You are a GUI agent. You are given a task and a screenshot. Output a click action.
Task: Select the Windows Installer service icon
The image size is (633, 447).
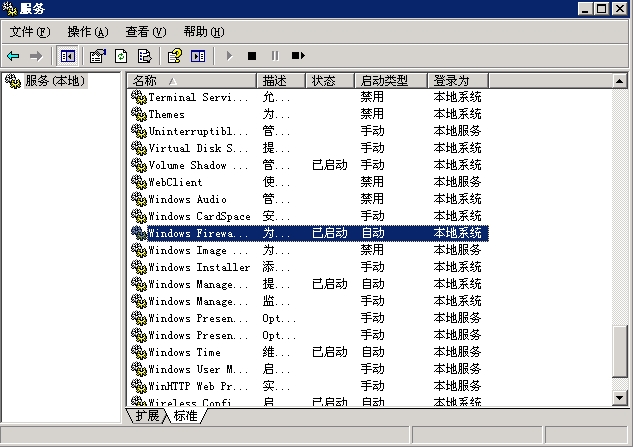click(138, 267)
